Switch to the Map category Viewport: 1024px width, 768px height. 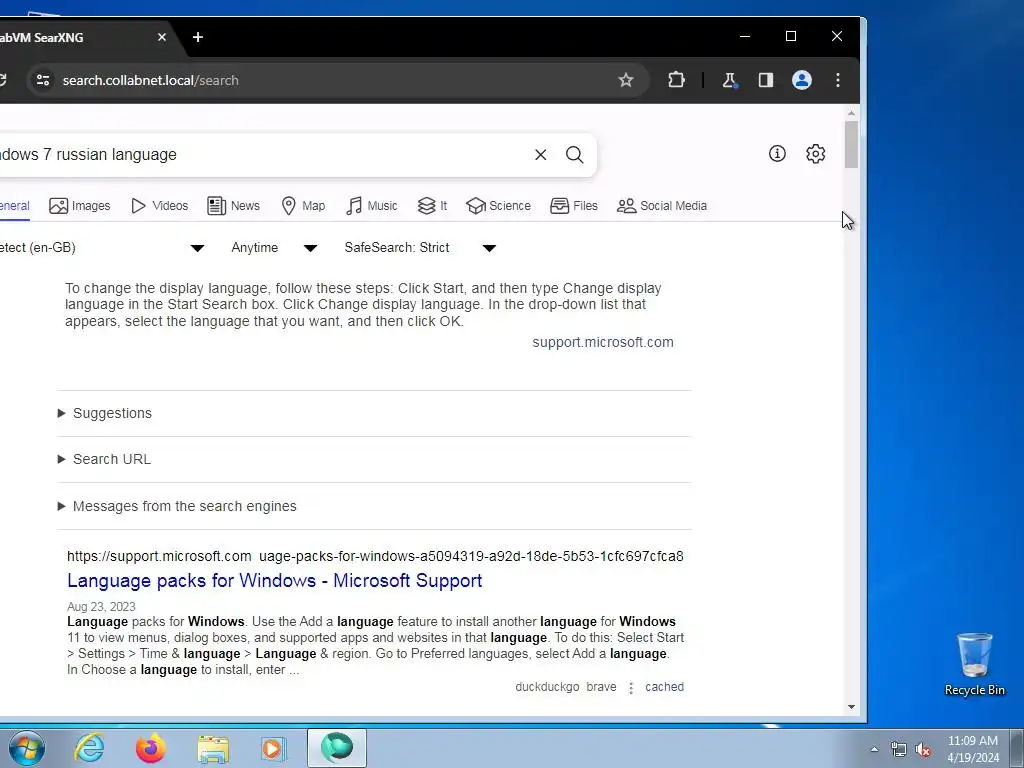(x=303, y=206)
